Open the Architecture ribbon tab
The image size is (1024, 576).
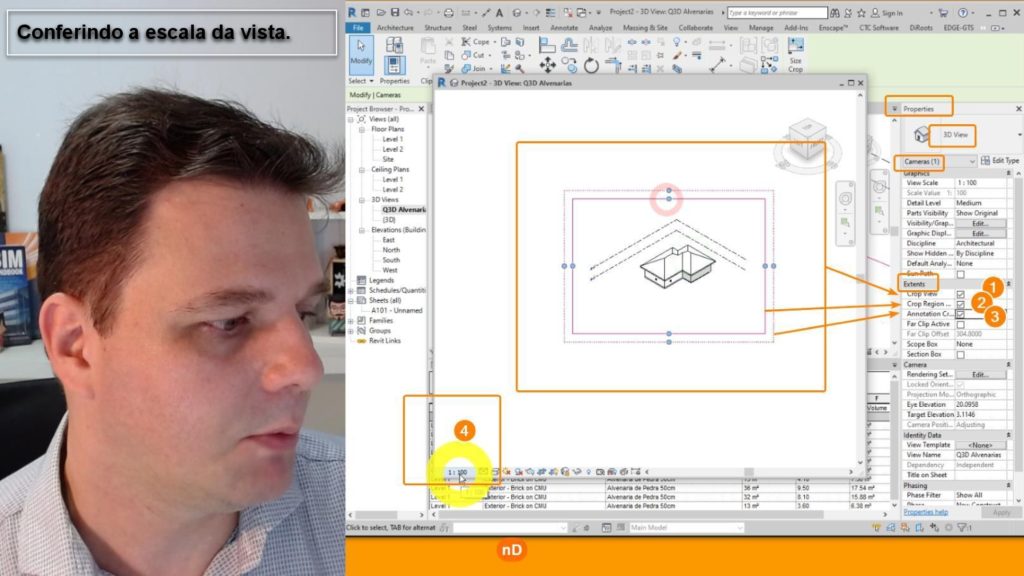point(394,28)
